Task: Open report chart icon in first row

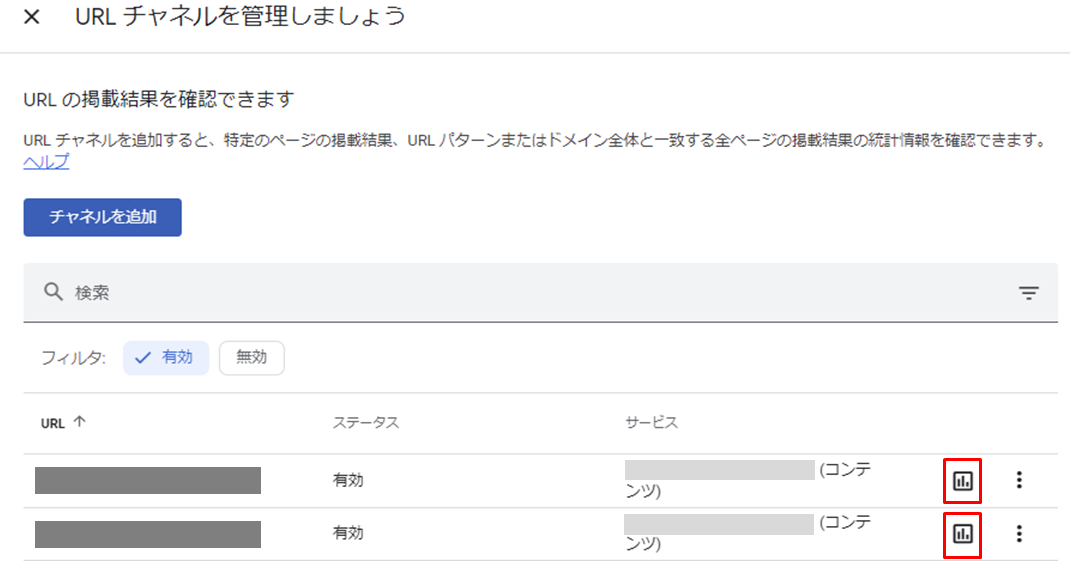Action: [x=962, y=481]
